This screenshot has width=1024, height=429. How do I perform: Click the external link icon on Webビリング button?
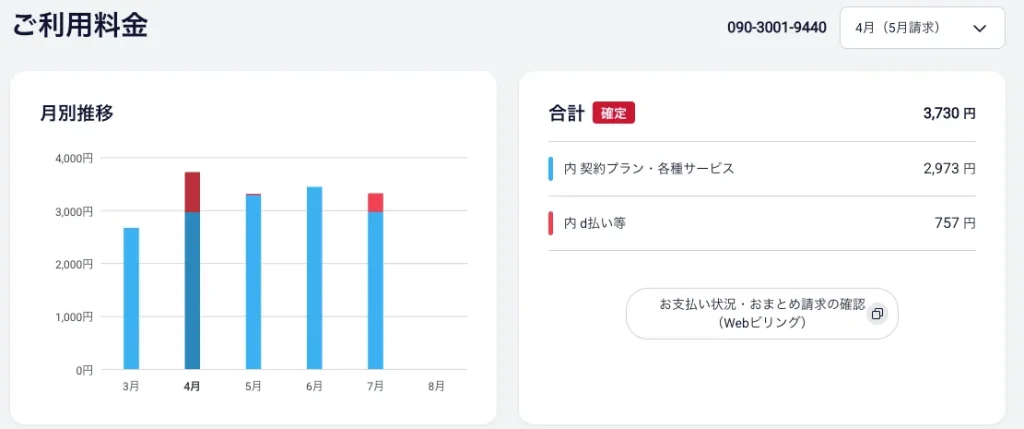click(x=877, y=313)
